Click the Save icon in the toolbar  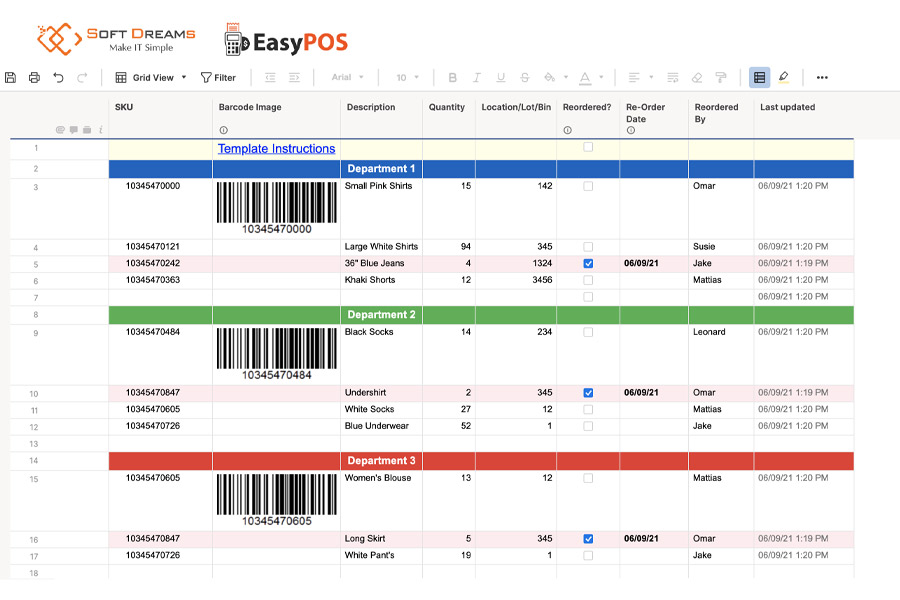[x=10, y=77]
